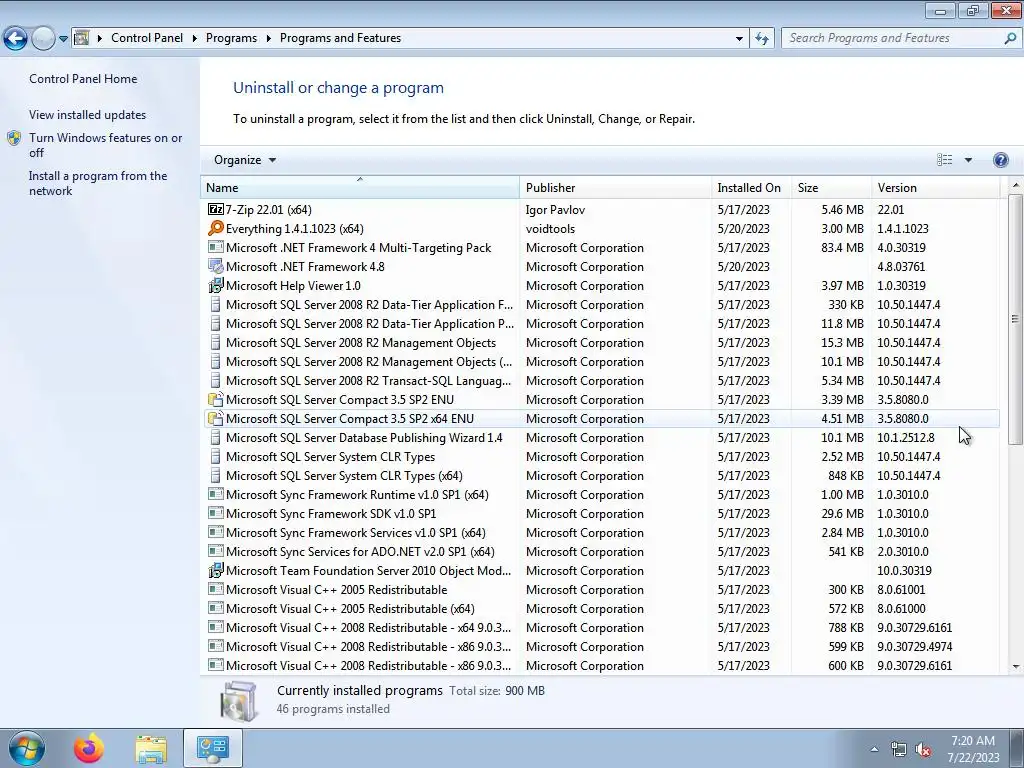This screenshot has height=768, width=1024.
Task: Click the Visual C++ 2005 Redistributable (x64) icon
Action: pos(216,608)
